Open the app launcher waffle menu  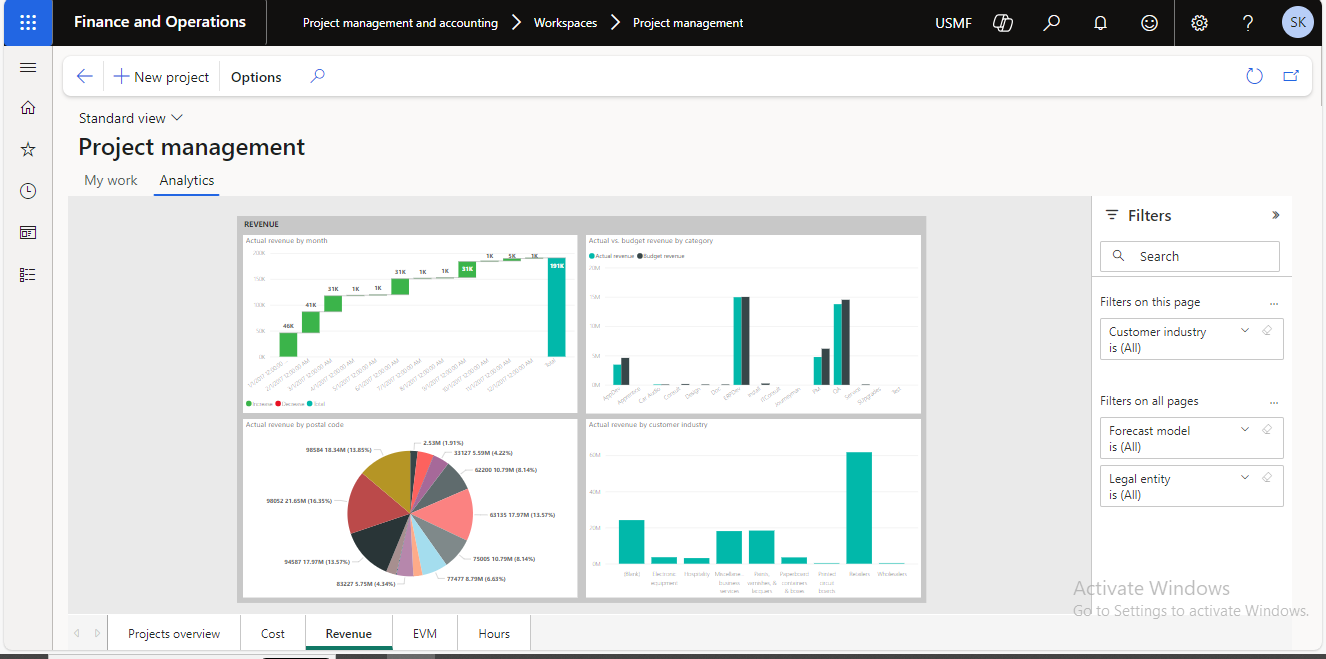pyautogui.click(x=28, y=22)
